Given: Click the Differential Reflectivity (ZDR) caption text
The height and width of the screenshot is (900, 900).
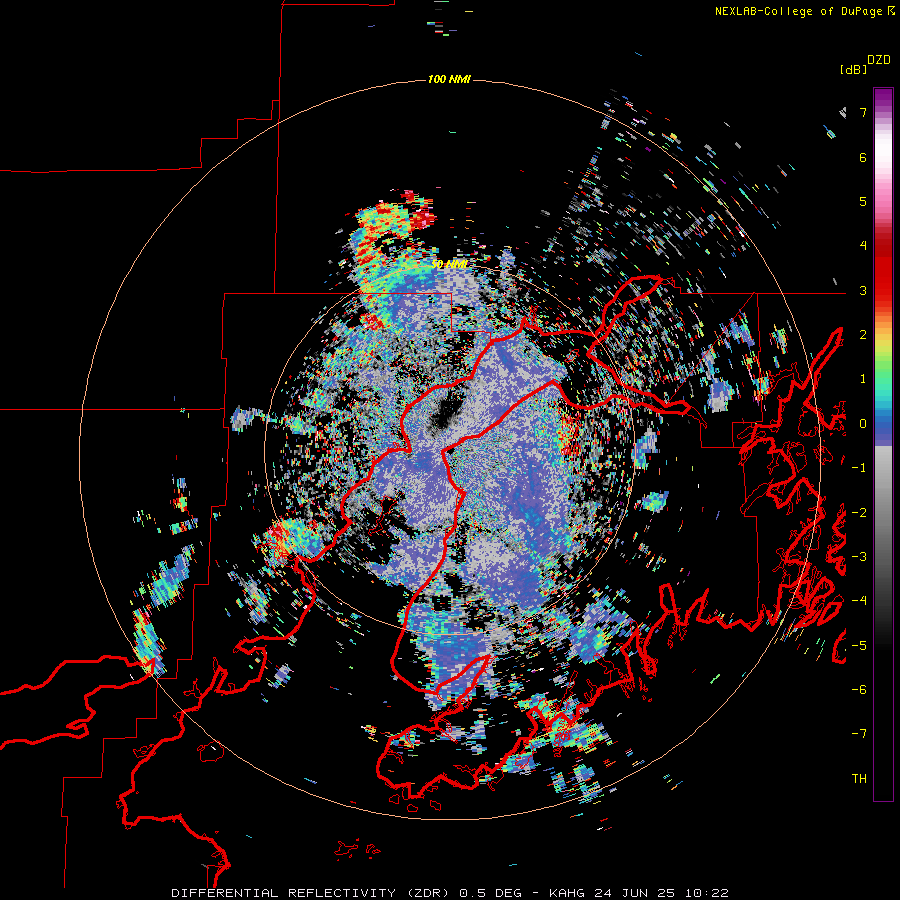Looking at the screenshot, I should [x=312, y=893].
